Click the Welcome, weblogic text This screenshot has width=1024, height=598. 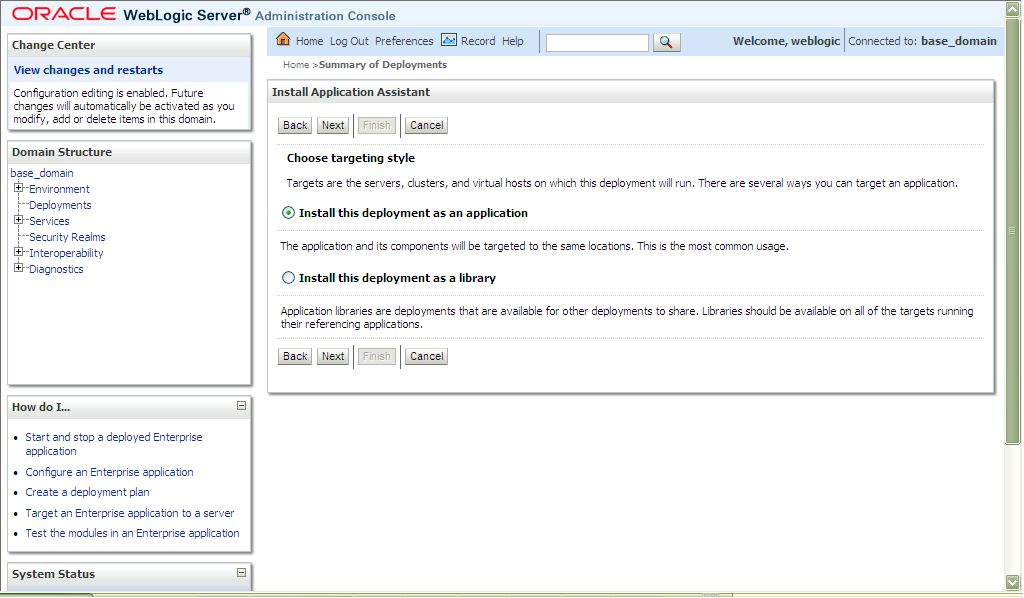pyautogui.click(x=786, y=41)
